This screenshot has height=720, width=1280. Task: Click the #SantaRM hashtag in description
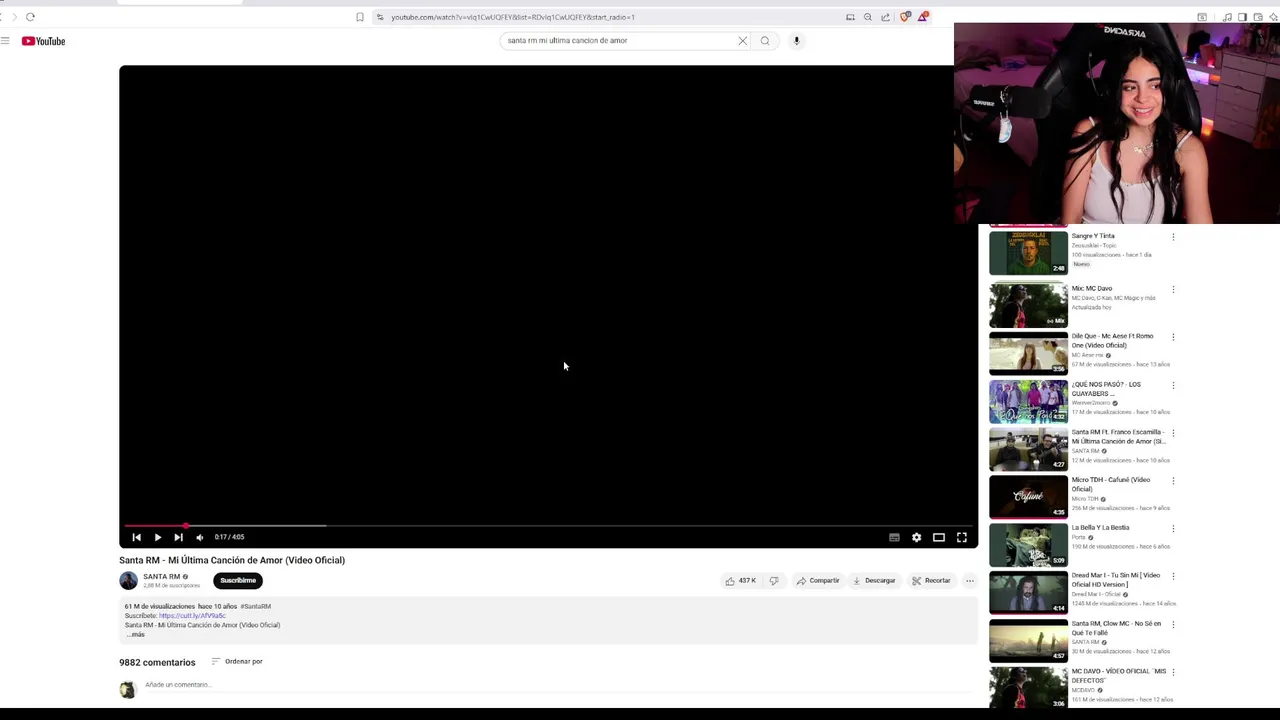coord(255,606)
